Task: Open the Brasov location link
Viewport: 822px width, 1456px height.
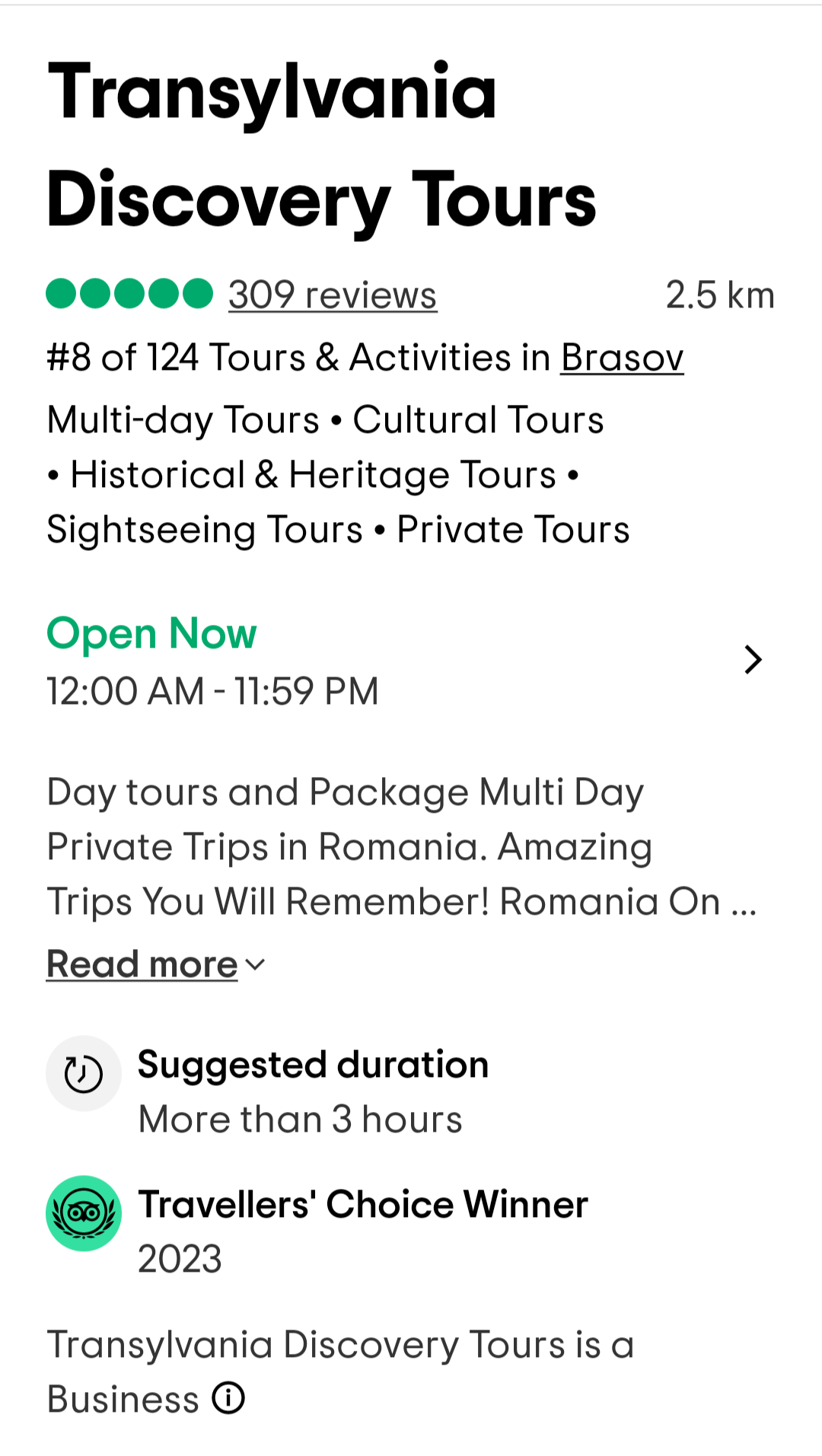Action: click(x=623, y=357)
